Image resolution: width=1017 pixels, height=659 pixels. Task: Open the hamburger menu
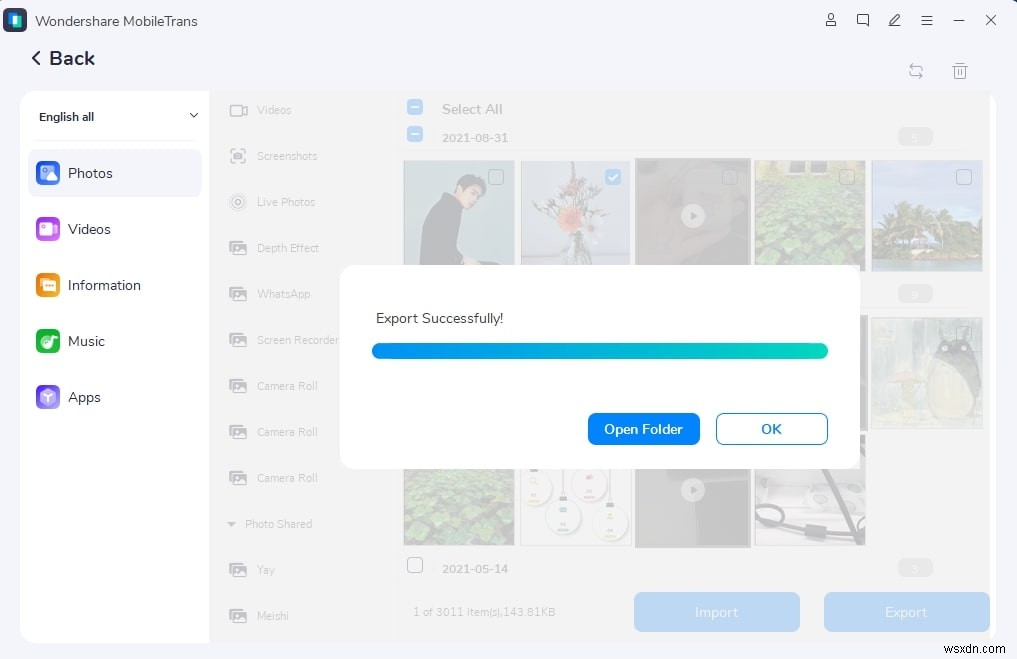click(927, 20)
